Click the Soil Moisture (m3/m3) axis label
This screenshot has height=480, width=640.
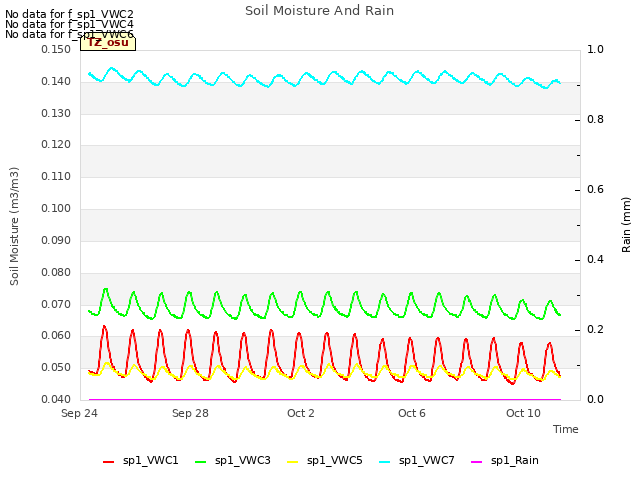pyautogui.click(x=14, y=226)
